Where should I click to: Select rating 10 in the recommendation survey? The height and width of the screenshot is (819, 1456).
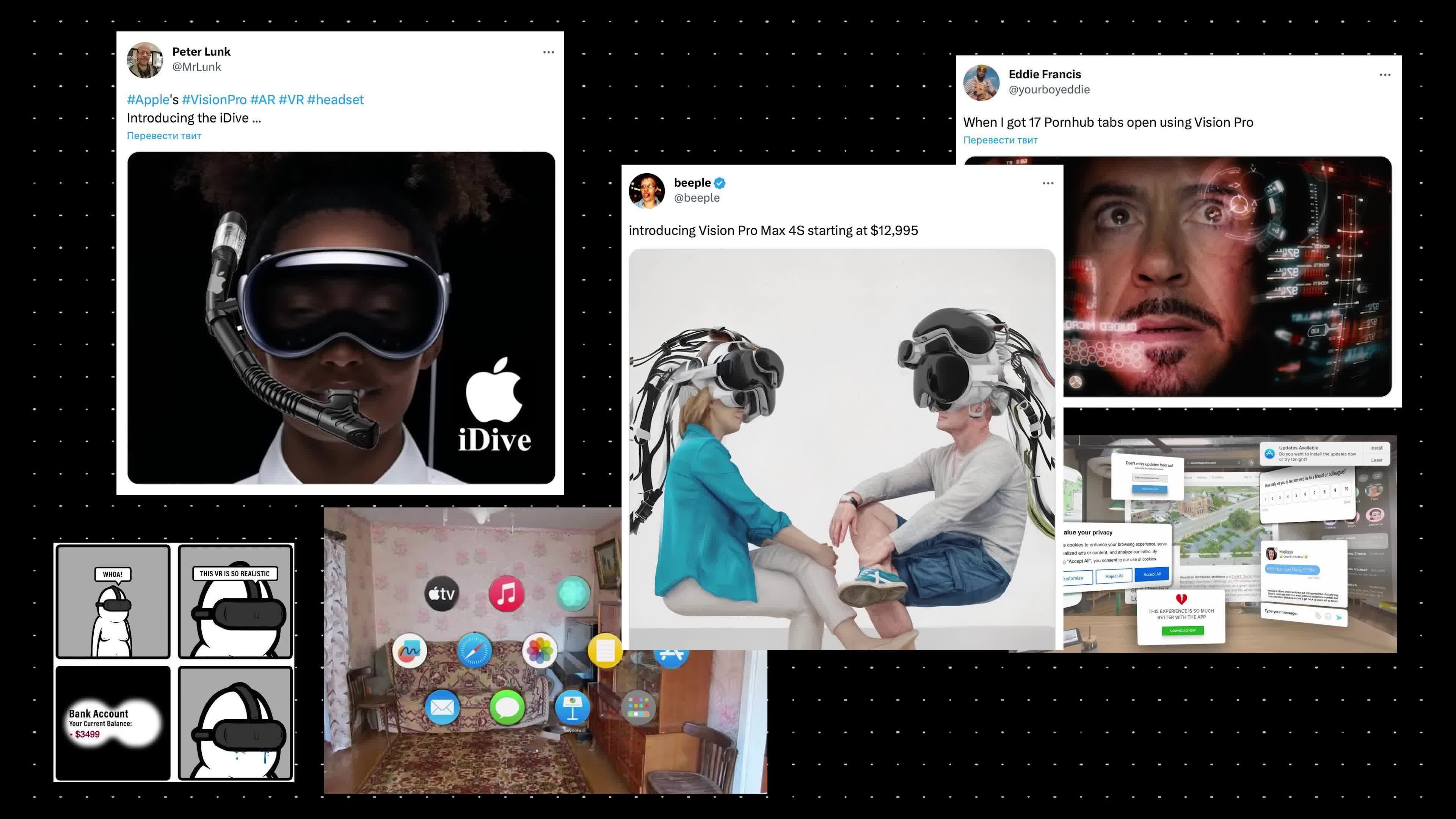coord(1346,489)
